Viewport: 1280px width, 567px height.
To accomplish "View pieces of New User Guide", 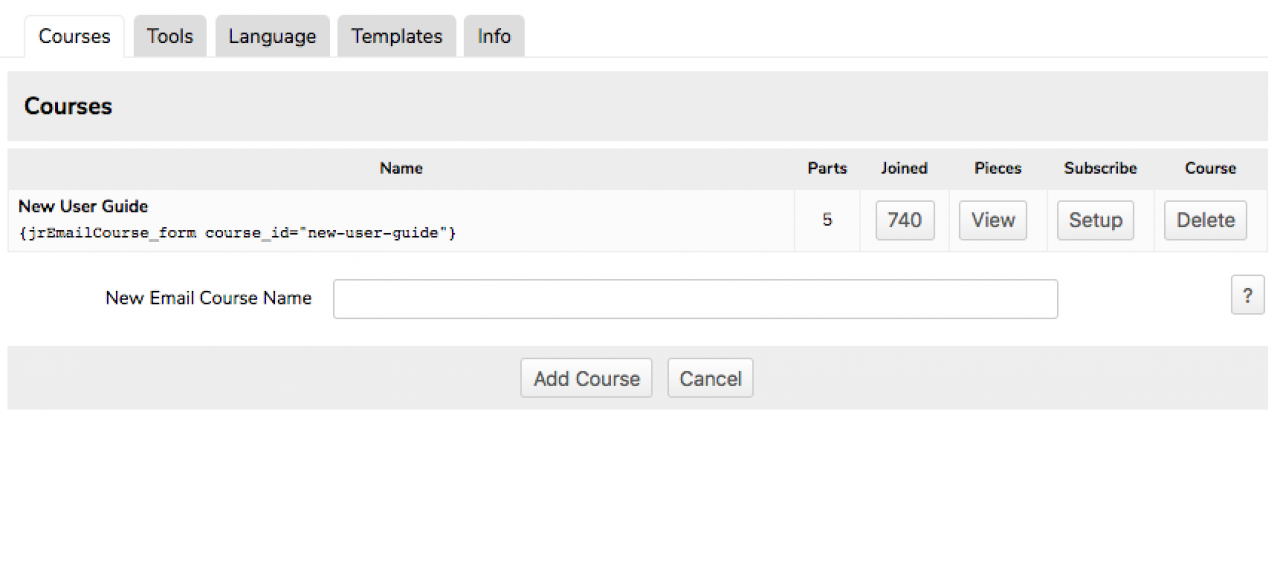I will coord(993,220).
